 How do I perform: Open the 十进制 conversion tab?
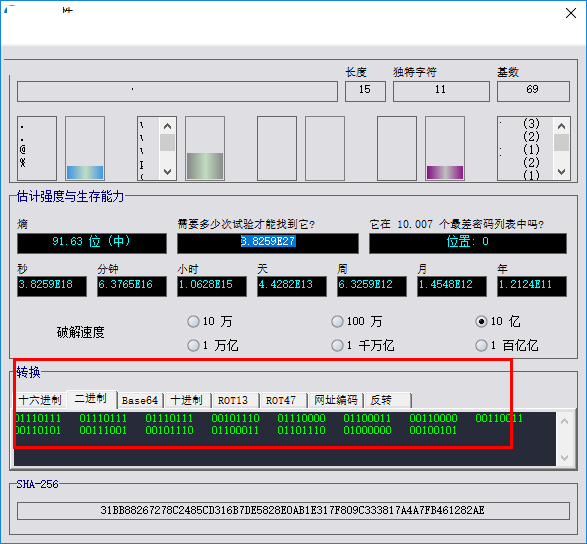tap(187, 400)
